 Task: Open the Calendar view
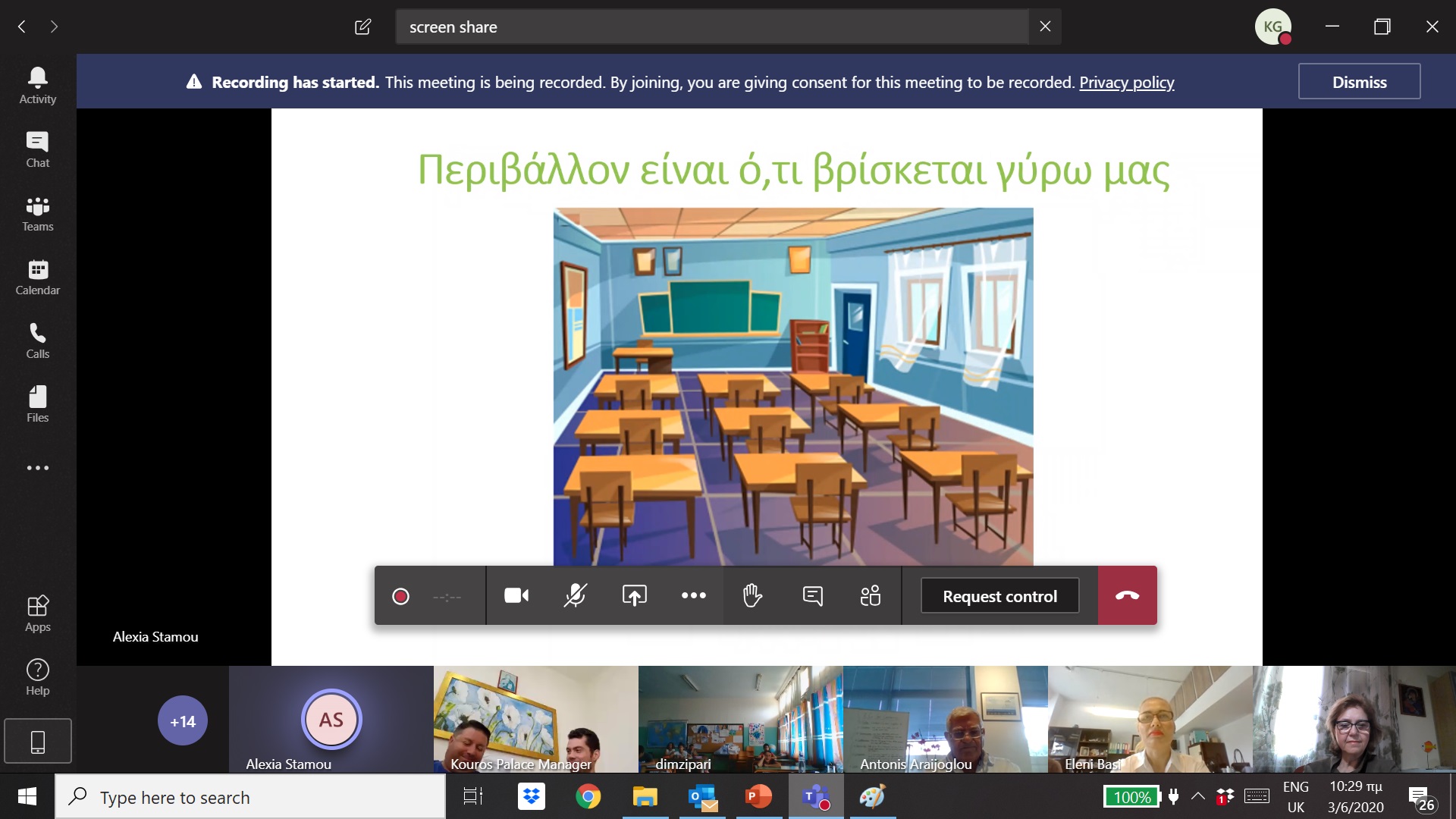click(37, 277)
